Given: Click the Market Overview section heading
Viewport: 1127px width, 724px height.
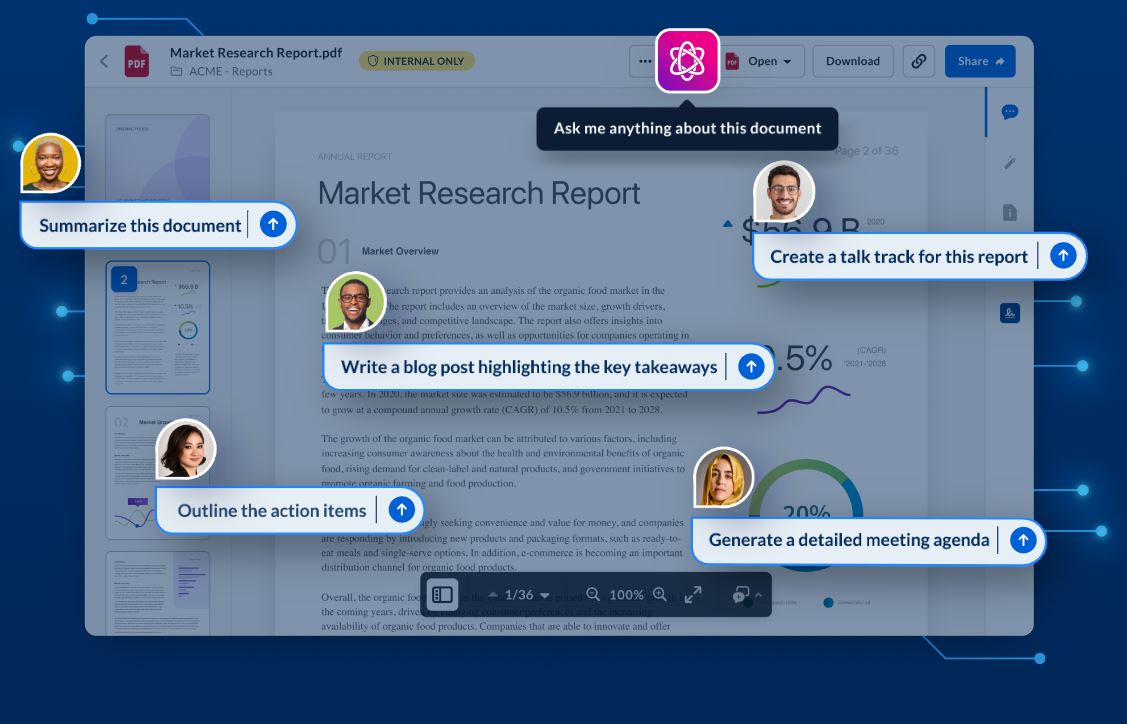Looking at the screenshot, I should pos(400,251).
